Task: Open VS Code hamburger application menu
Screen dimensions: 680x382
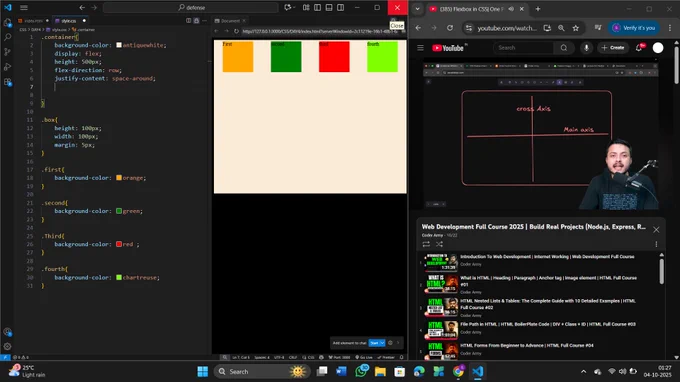Action: pos(24,7)
